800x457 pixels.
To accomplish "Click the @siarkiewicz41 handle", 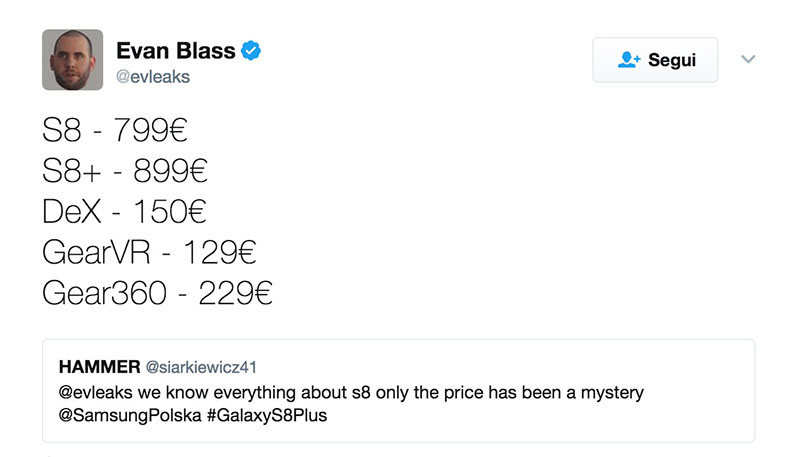I will click(x=209, y=367).
